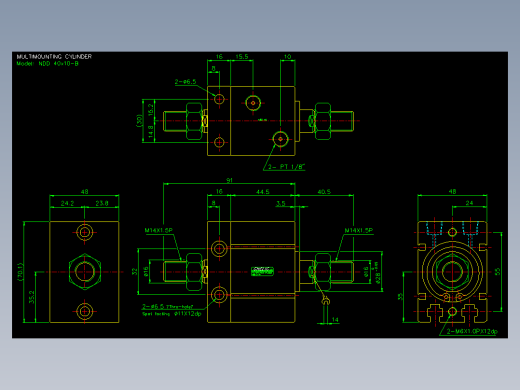Select the hex nut in left side view
The height and width of the screenshot is (390, 520).
click(x=85, y=272)
